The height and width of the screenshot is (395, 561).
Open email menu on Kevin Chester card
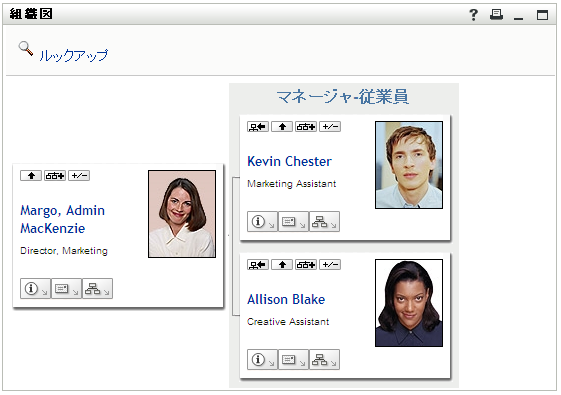point(293,221)
